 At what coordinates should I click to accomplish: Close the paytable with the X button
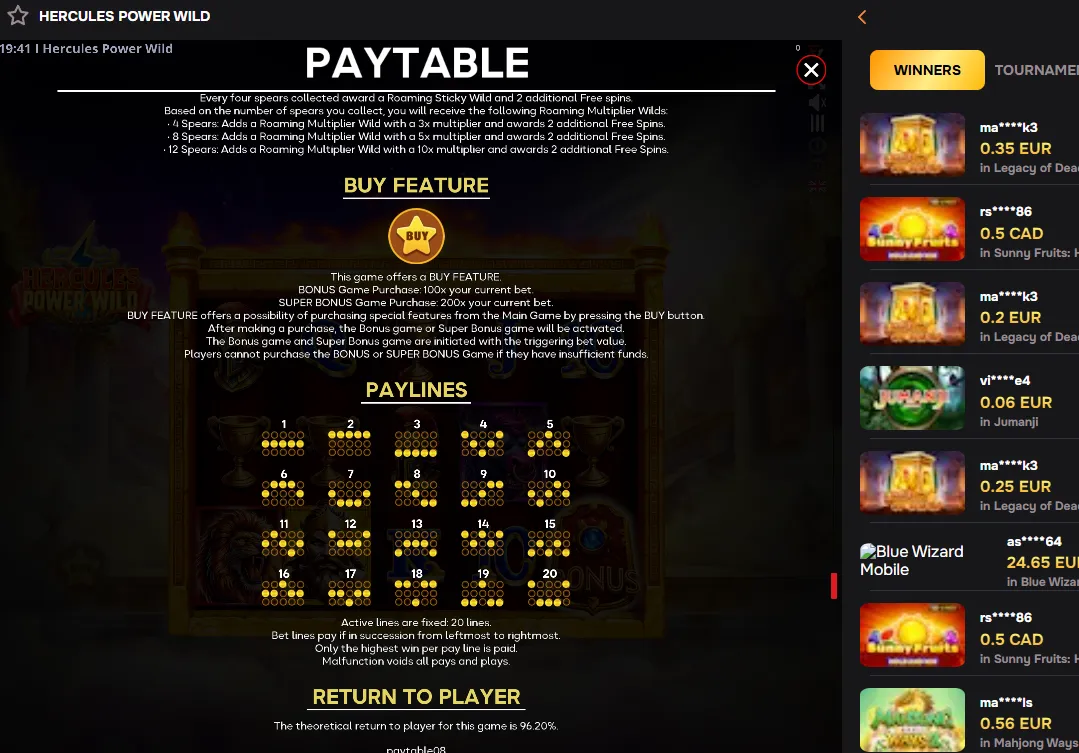811,70
